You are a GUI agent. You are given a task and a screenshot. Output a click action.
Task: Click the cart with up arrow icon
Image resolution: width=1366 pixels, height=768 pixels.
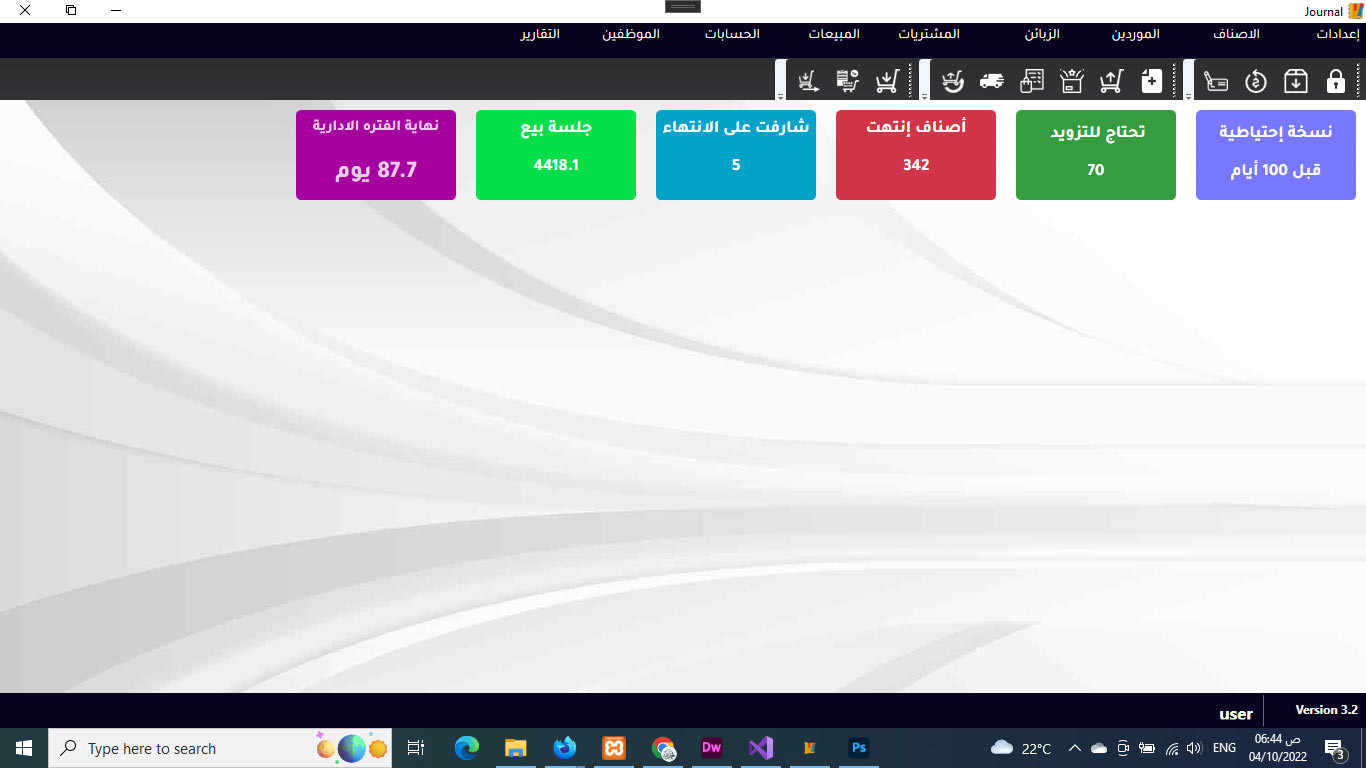tap(1111, 81)
